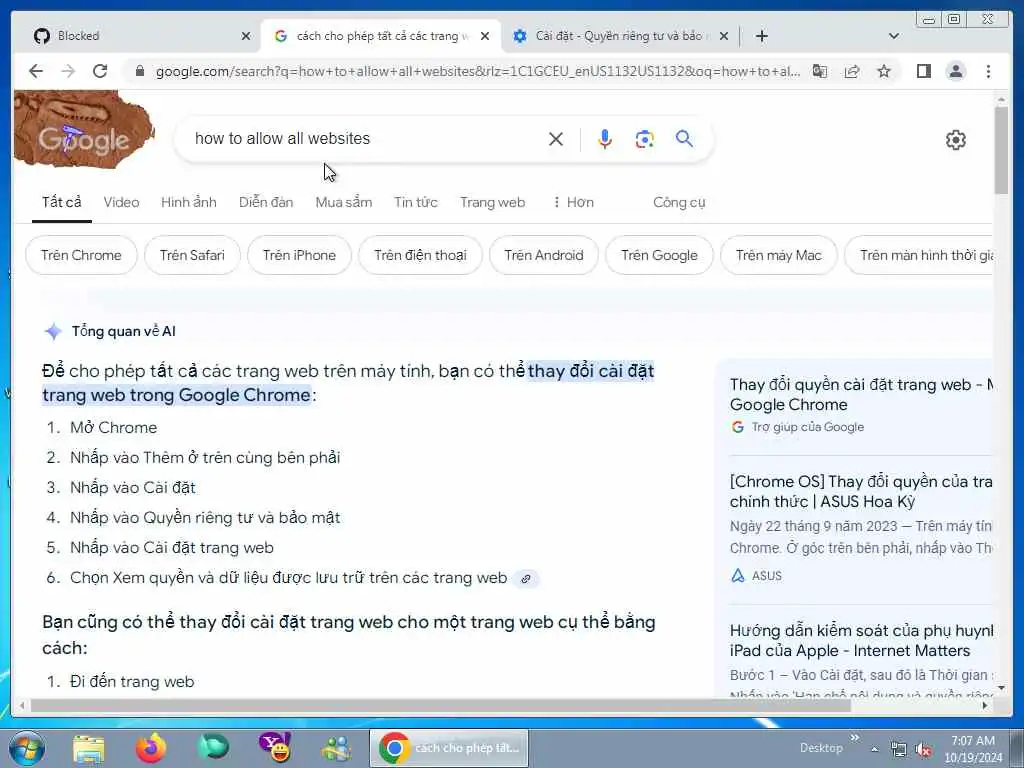Select the Tất cả tab
This screenshot has width=1024, height=768.
[61, 202]
